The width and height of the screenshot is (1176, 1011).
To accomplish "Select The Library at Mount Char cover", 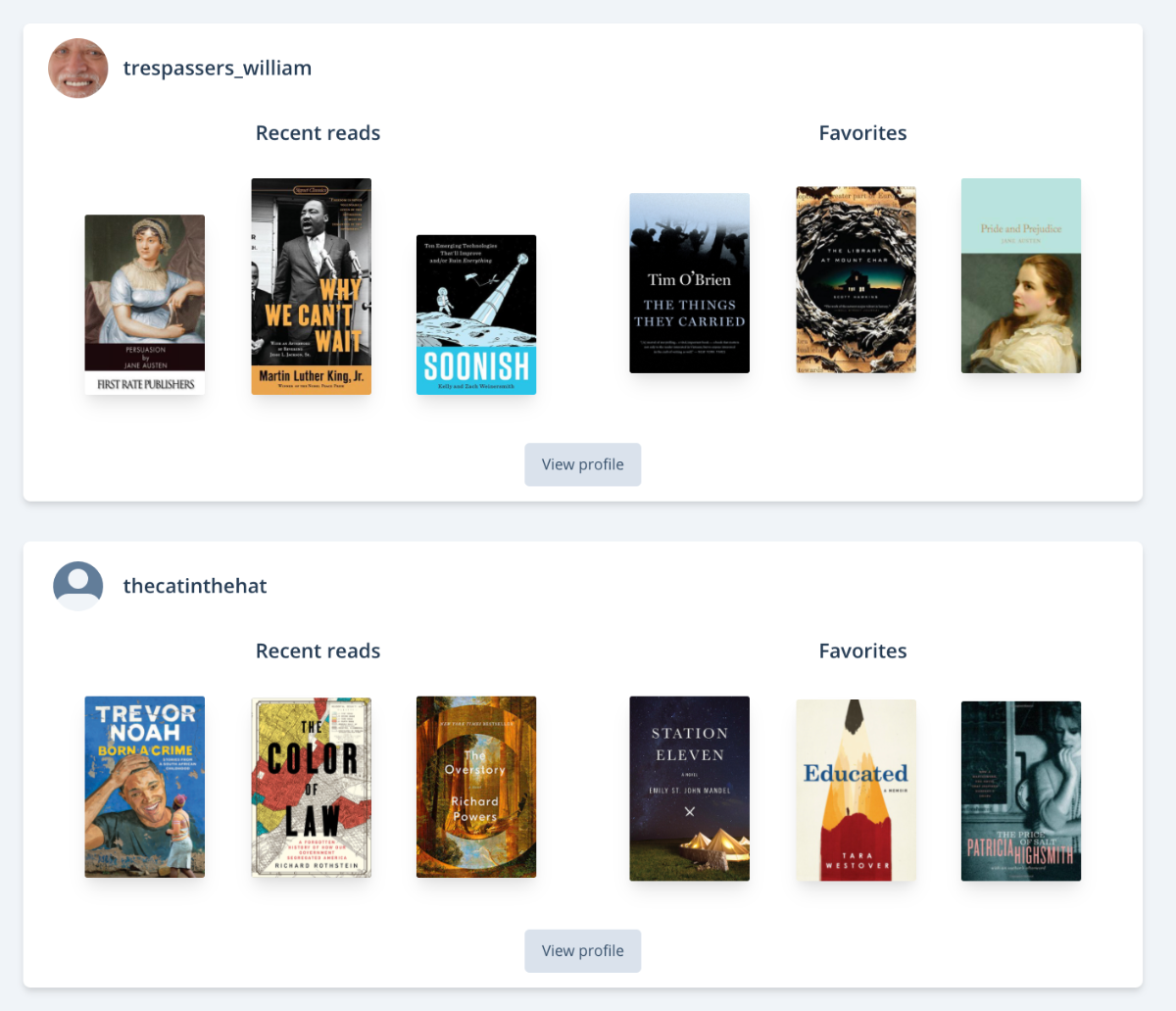I will tap(857, 280).
